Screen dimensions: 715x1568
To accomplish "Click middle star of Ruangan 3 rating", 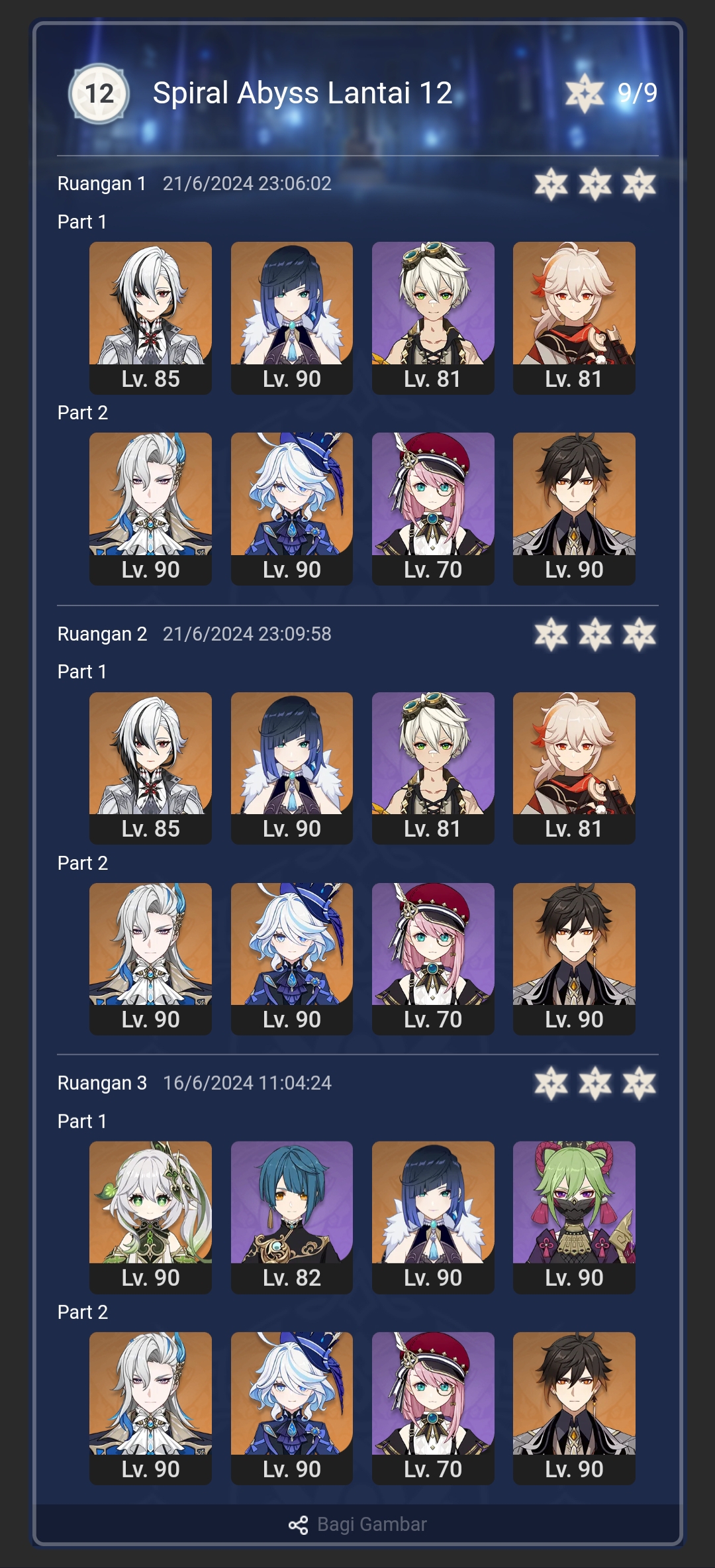I will [x=595, y=1084].
